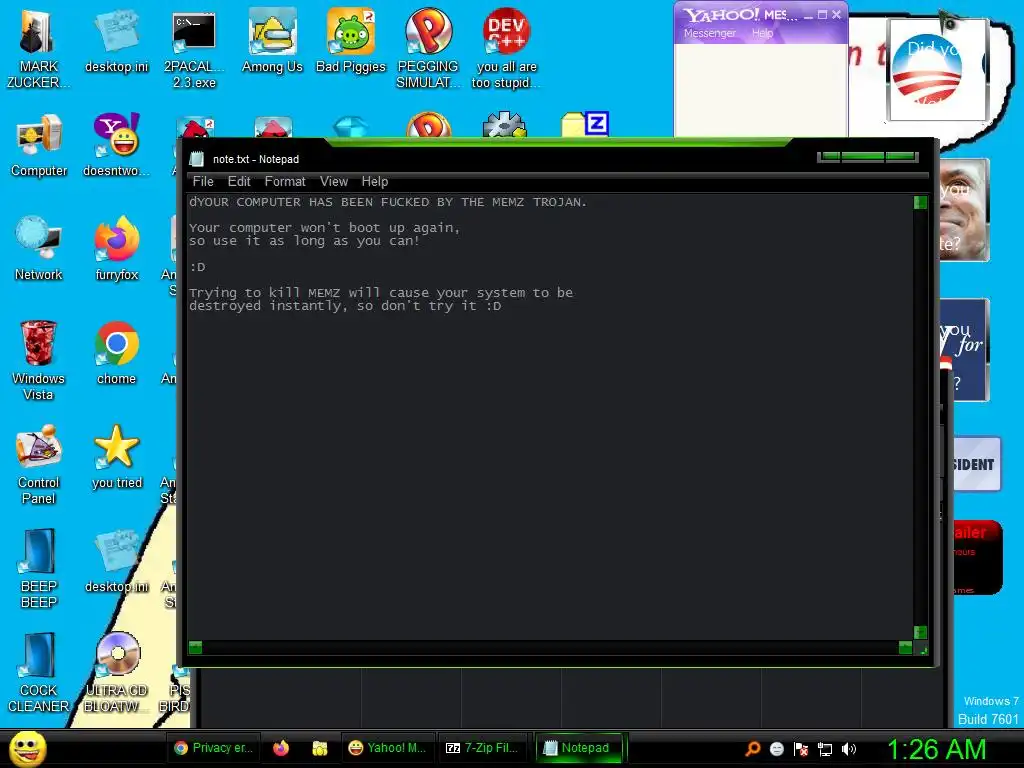
Task: Open Notepad's Help menu
Action: 375,182
